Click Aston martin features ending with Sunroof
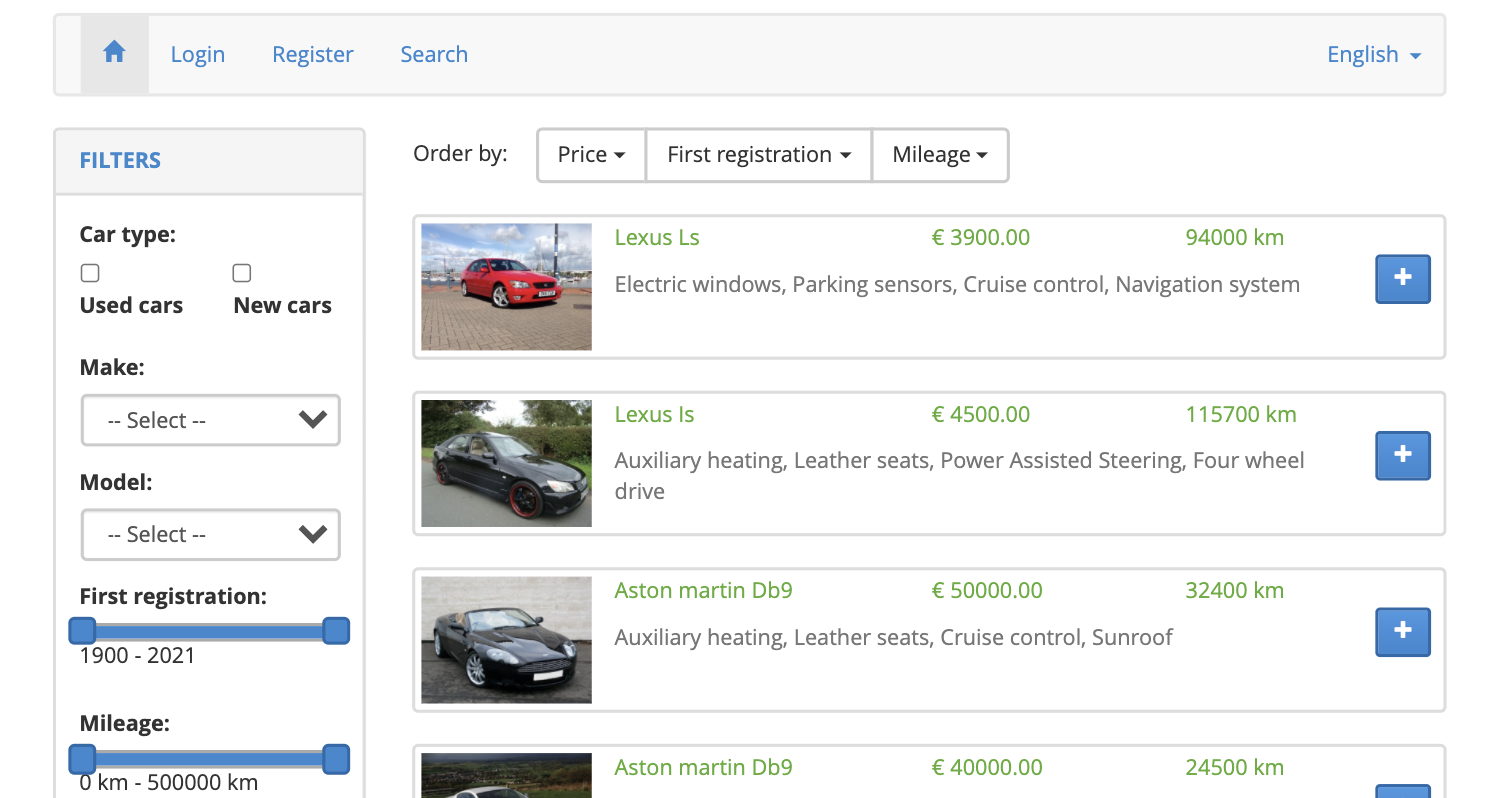Screen dimensions: 1494x798 pos(894,637)
